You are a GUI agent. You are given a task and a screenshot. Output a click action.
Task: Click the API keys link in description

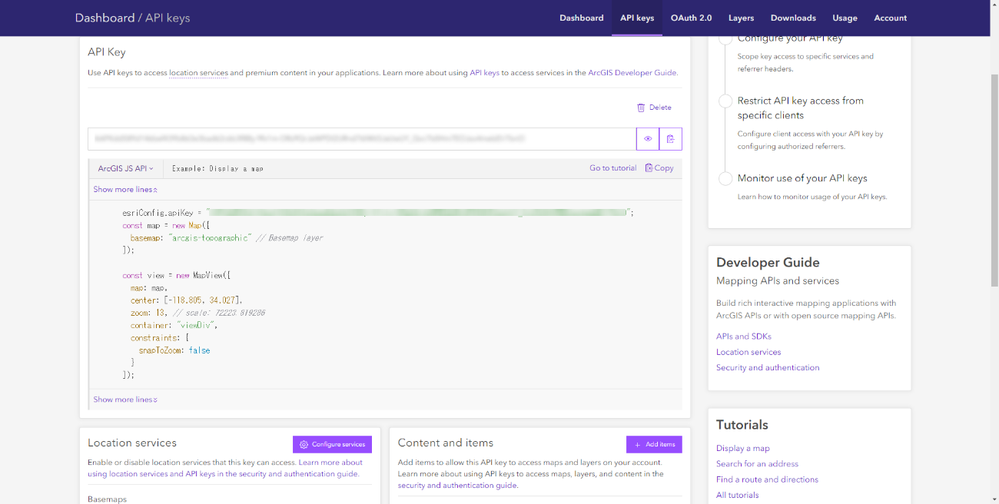click(x=484, y=73)
